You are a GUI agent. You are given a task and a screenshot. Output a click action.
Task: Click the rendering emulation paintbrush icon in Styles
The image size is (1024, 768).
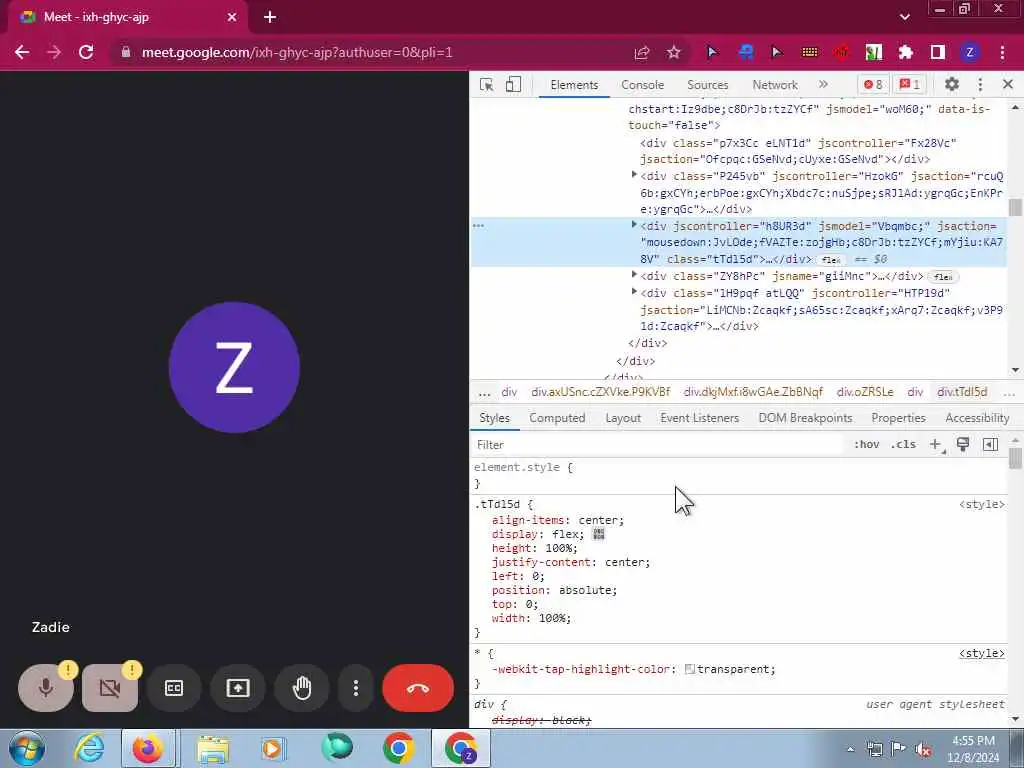tap(963, 445)
